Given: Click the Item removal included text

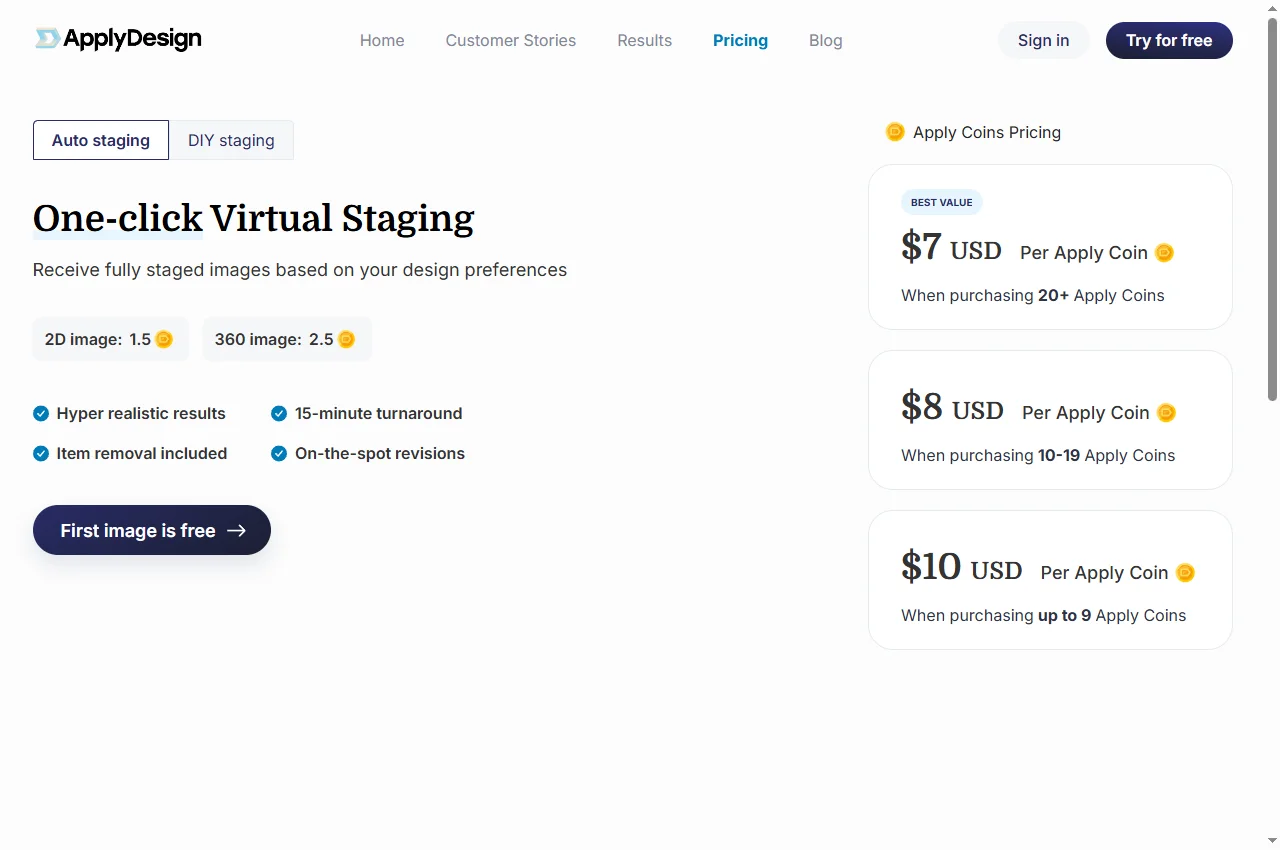Looking at the screenshot, I should (x=142, y=453).
